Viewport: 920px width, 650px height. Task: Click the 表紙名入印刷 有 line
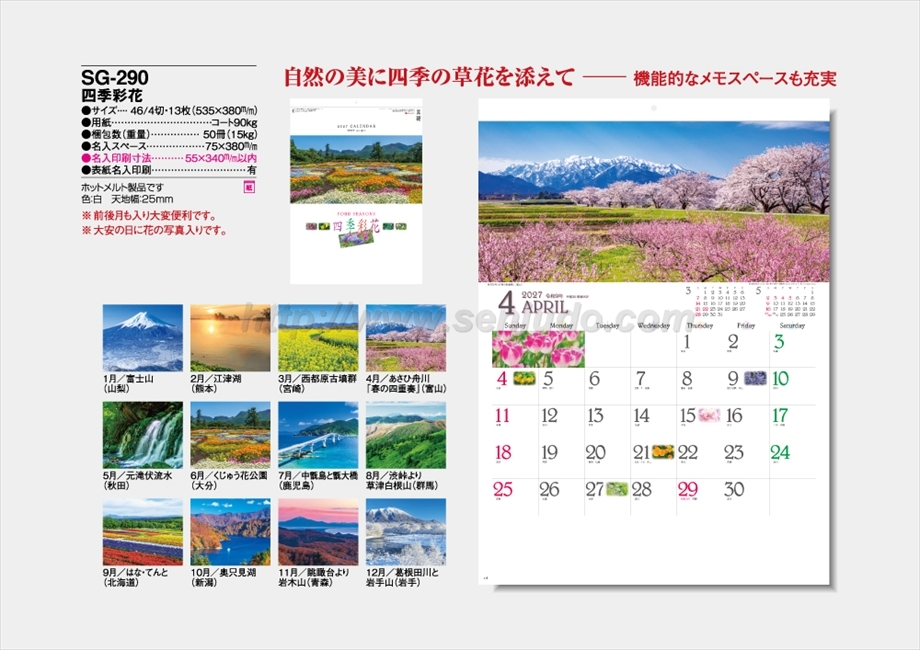point(170,170)
